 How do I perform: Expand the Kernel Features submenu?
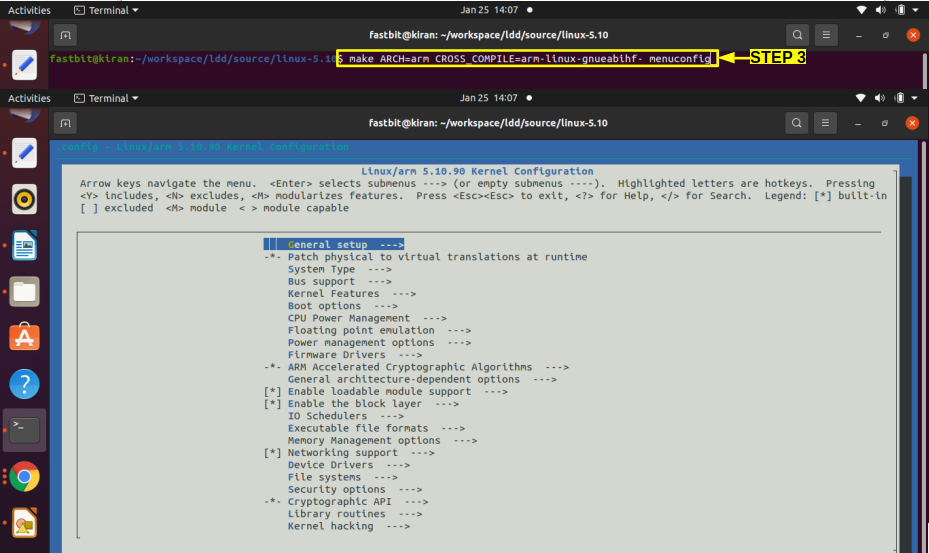pos(352,293)
